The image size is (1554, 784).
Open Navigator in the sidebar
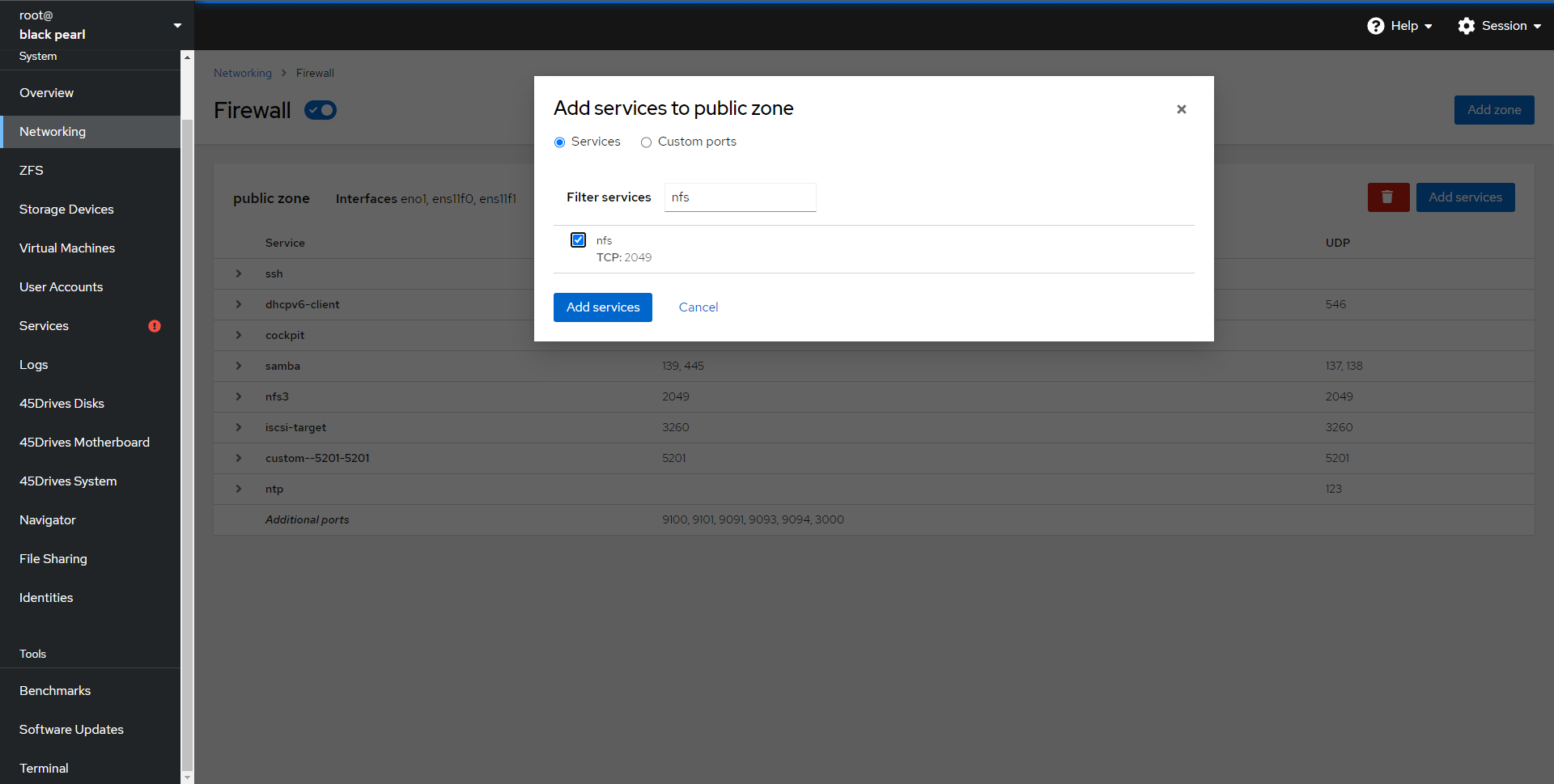(x=90, y=520)
